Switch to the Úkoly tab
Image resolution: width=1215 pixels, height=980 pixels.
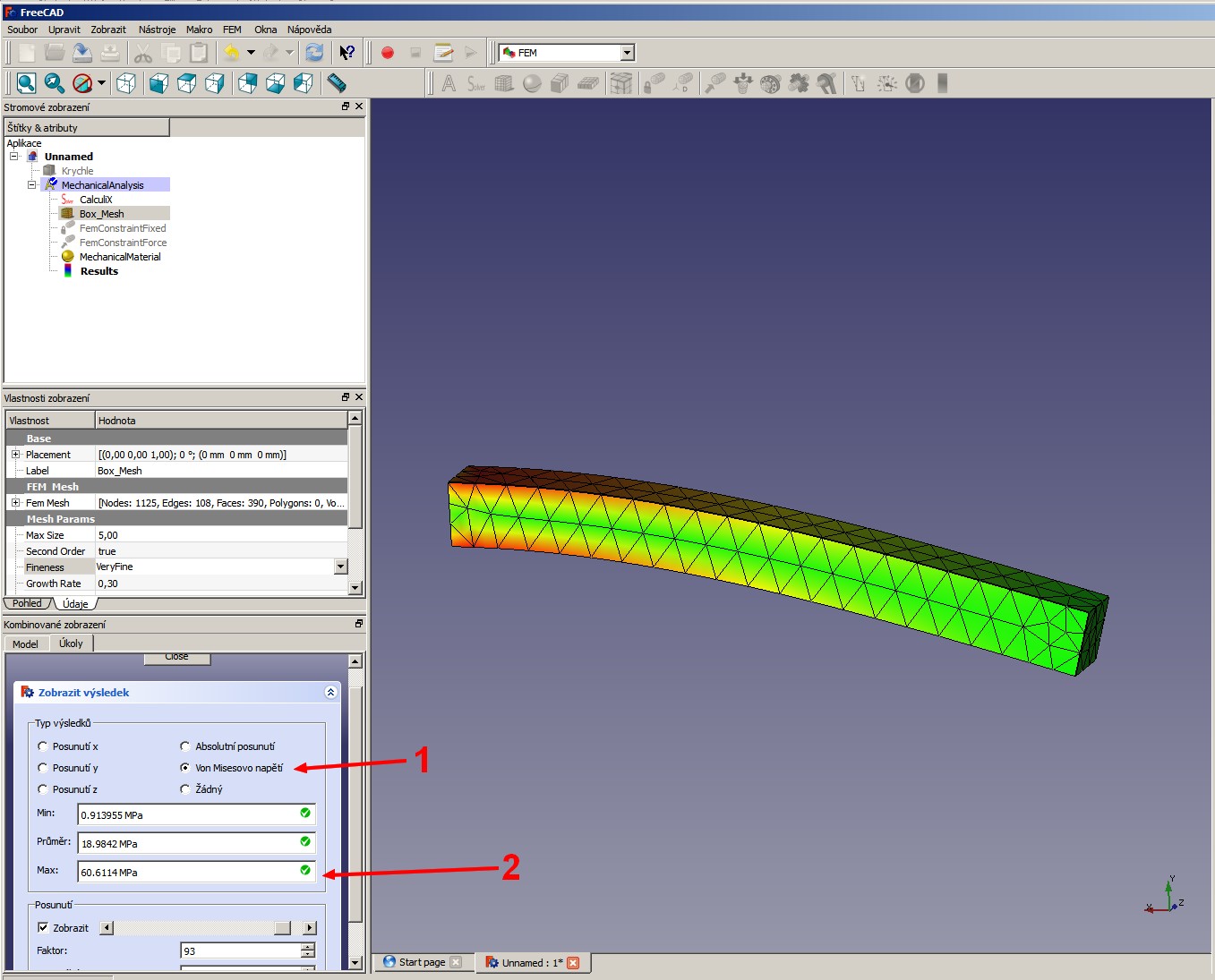click(x=71, y=643)
